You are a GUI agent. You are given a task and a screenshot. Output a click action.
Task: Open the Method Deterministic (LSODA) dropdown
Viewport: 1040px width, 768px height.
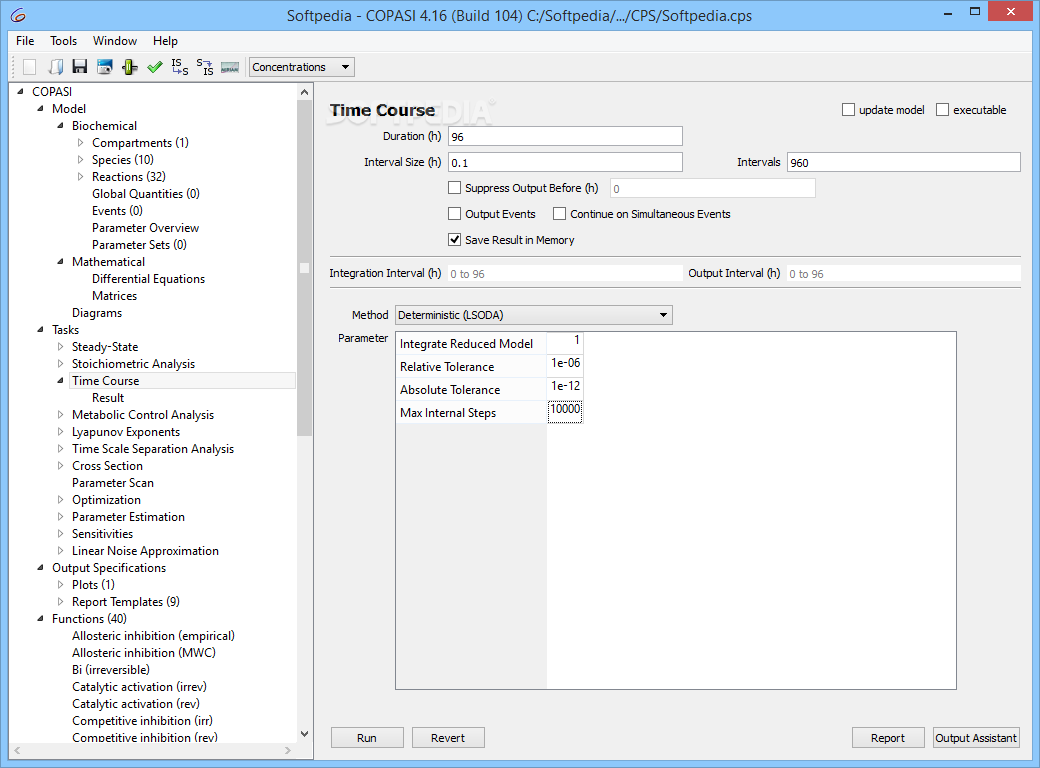point(534,315)
